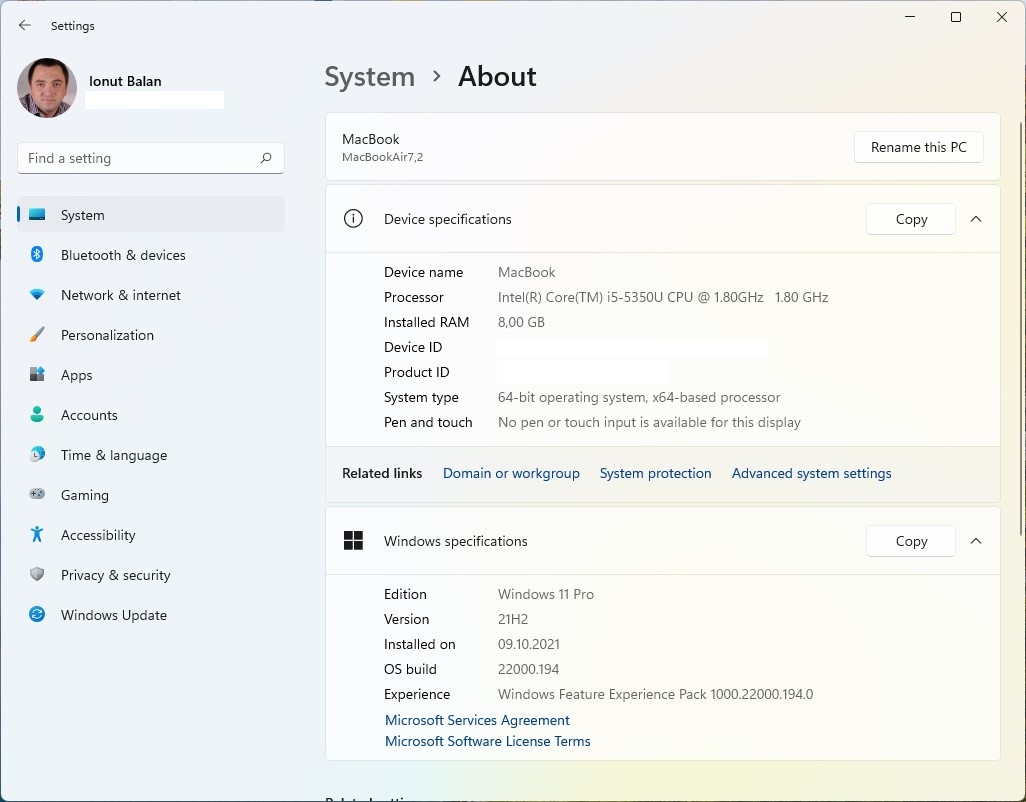Click the Privacy & security shield icon
1026x802 pixels.
(37, 575)
